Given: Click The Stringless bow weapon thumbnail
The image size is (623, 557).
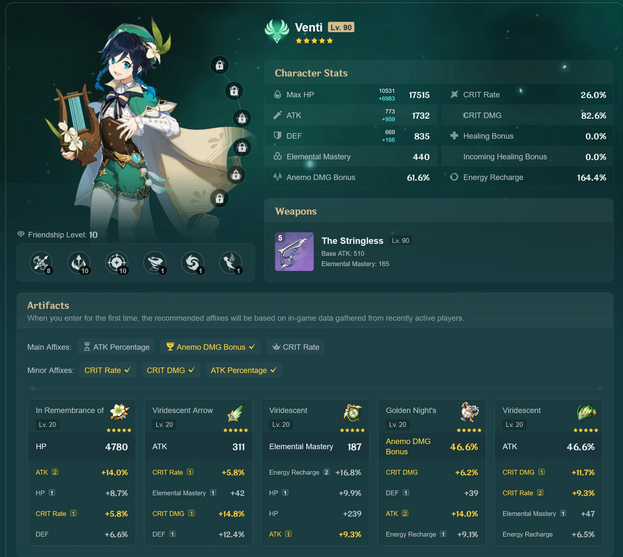Looking at the screenshot, I should 294,251.
